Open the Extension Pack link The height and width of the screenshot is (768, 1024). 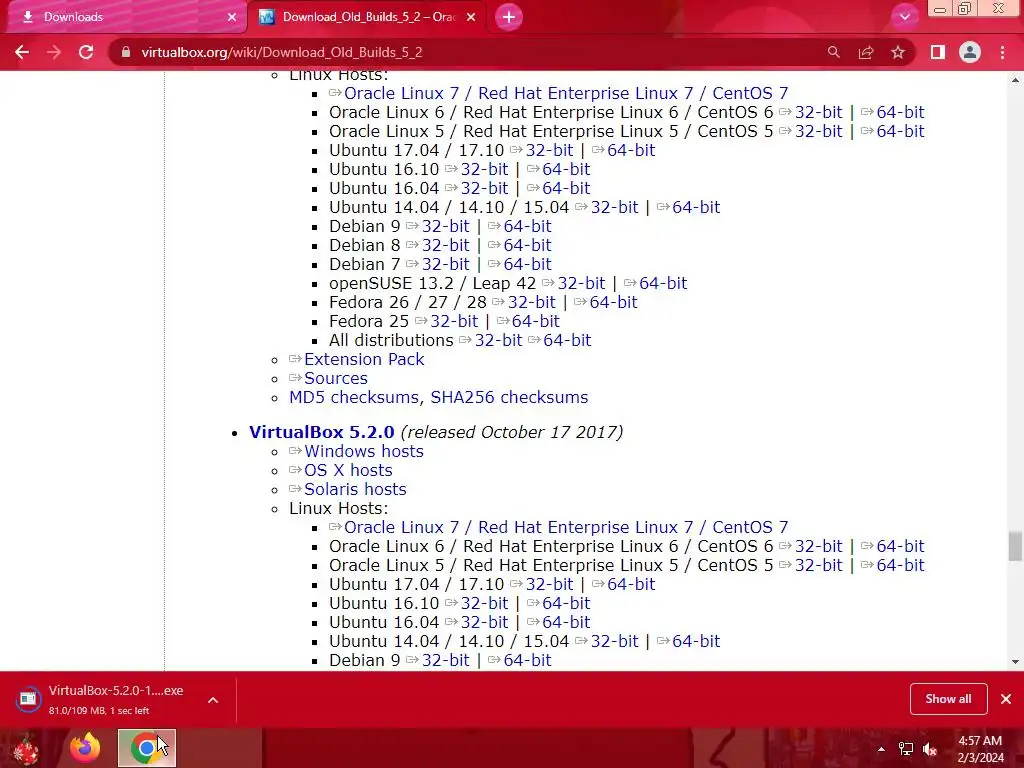tap(364, 359)
